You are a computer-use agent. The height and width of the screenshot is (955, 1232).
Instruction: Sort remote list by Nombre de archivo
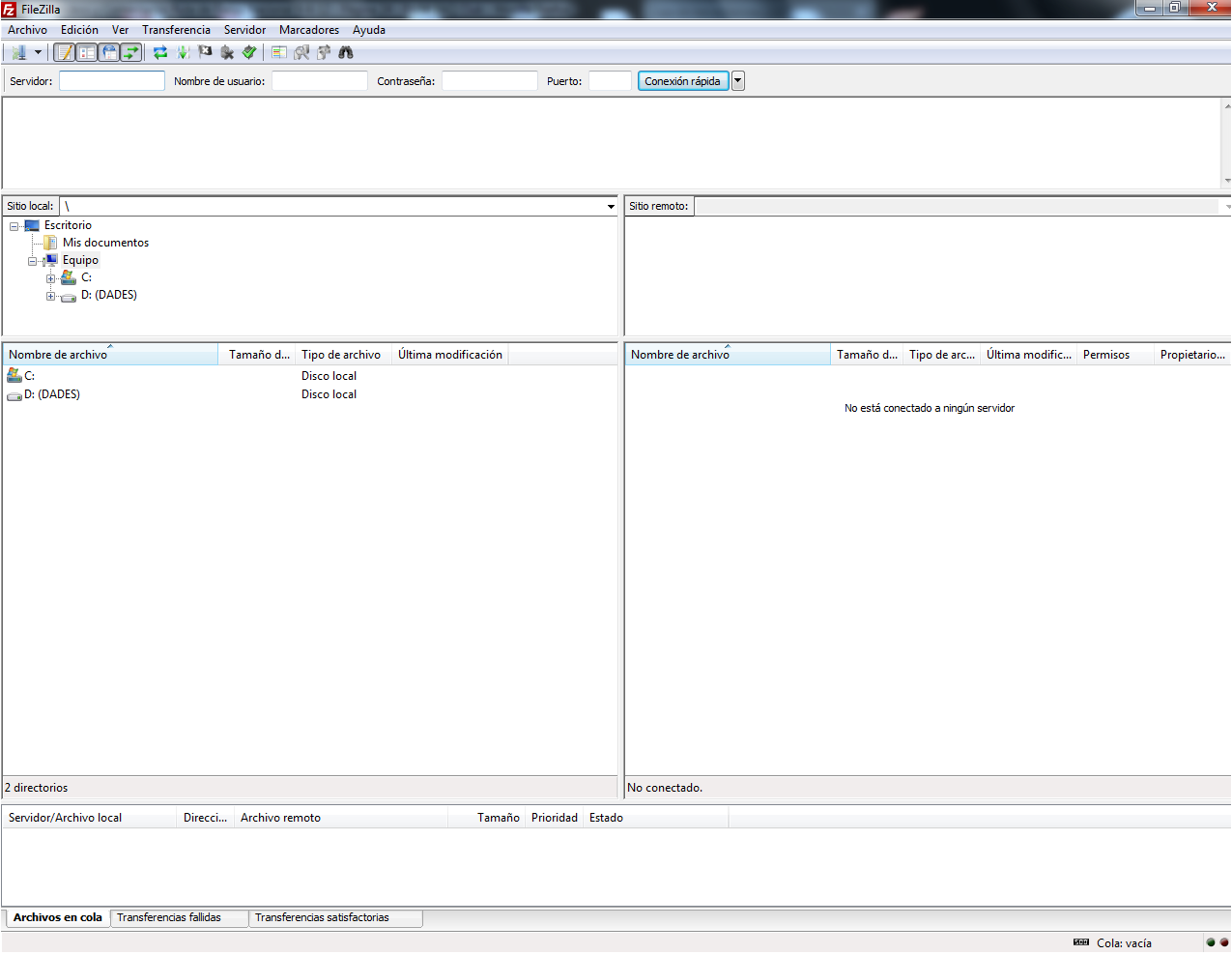click(728, 355)
